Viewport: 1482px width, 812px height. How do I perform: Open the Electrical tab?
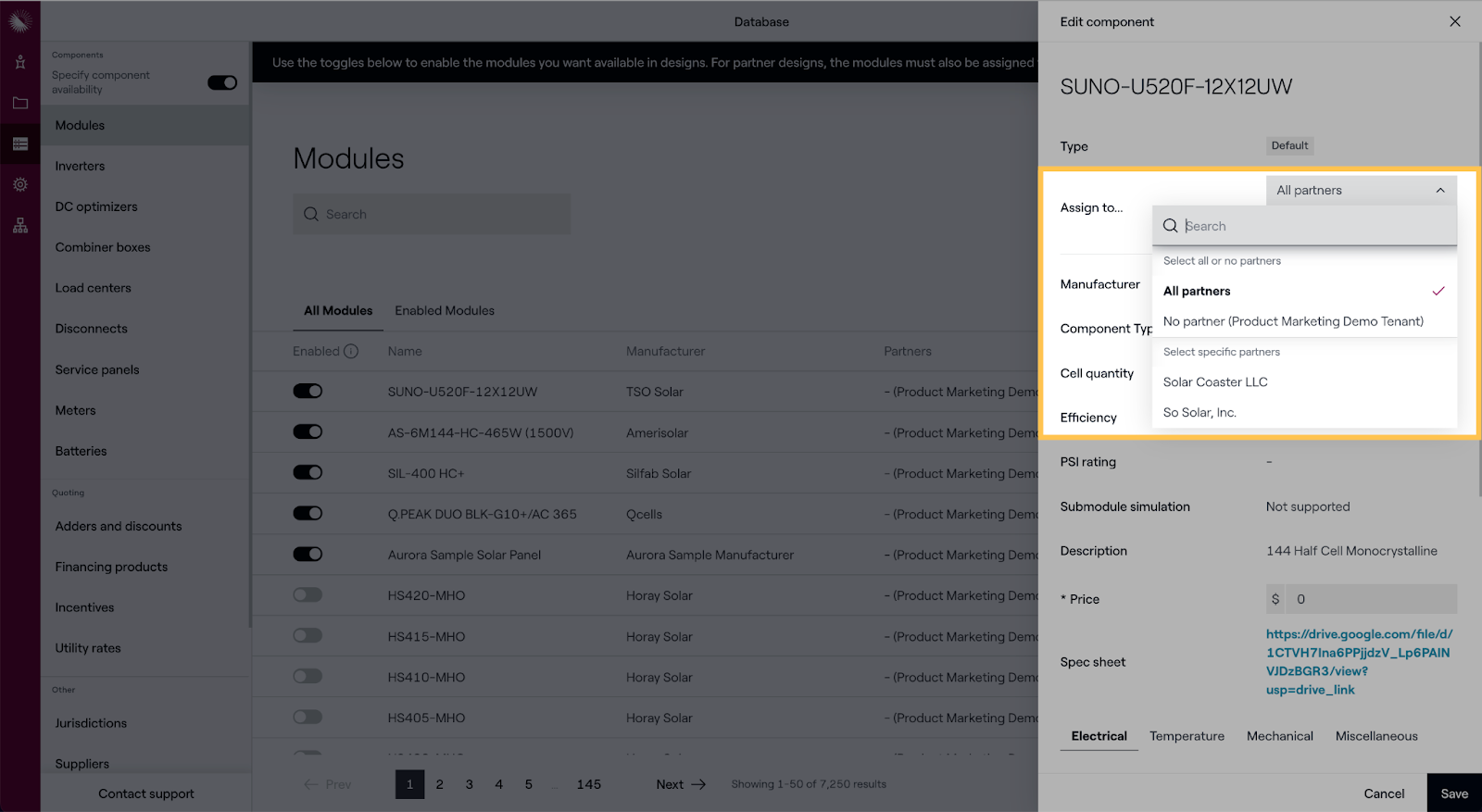tap(1099, 736)
